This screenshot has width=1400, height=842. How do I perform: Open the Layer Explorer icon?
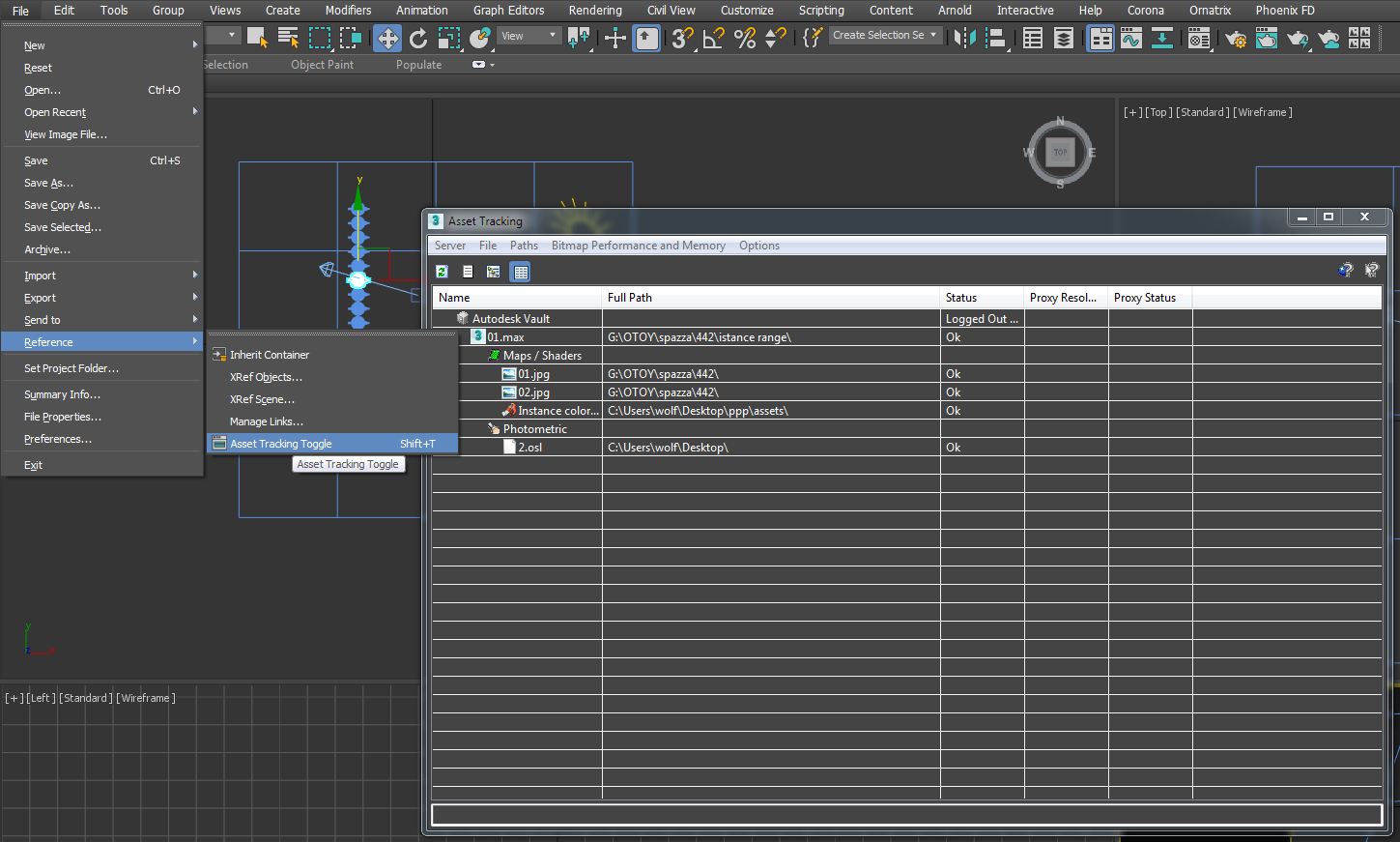(x=1063, y=38)
